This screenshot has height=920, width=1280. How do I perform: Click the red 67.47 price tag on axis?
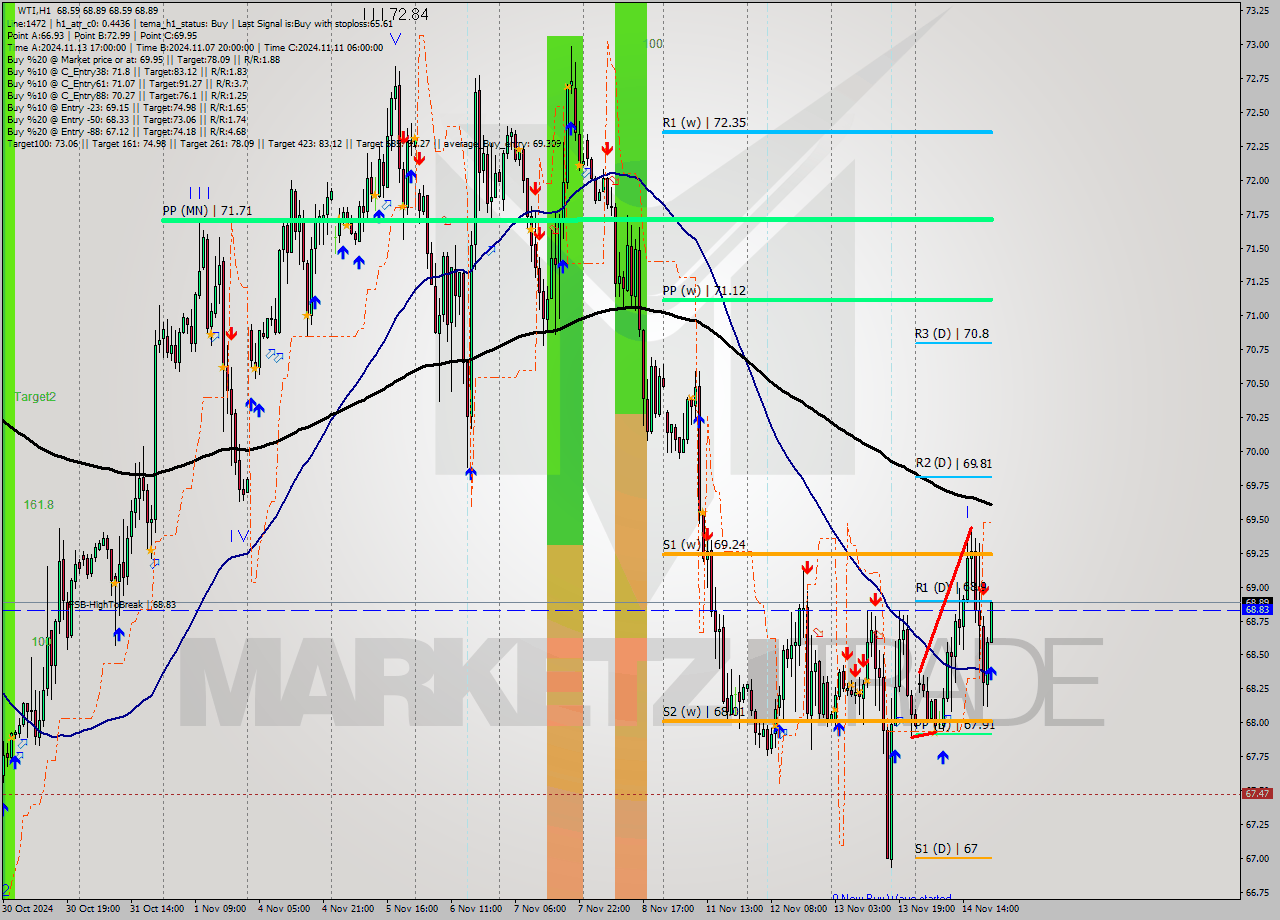1257,793
